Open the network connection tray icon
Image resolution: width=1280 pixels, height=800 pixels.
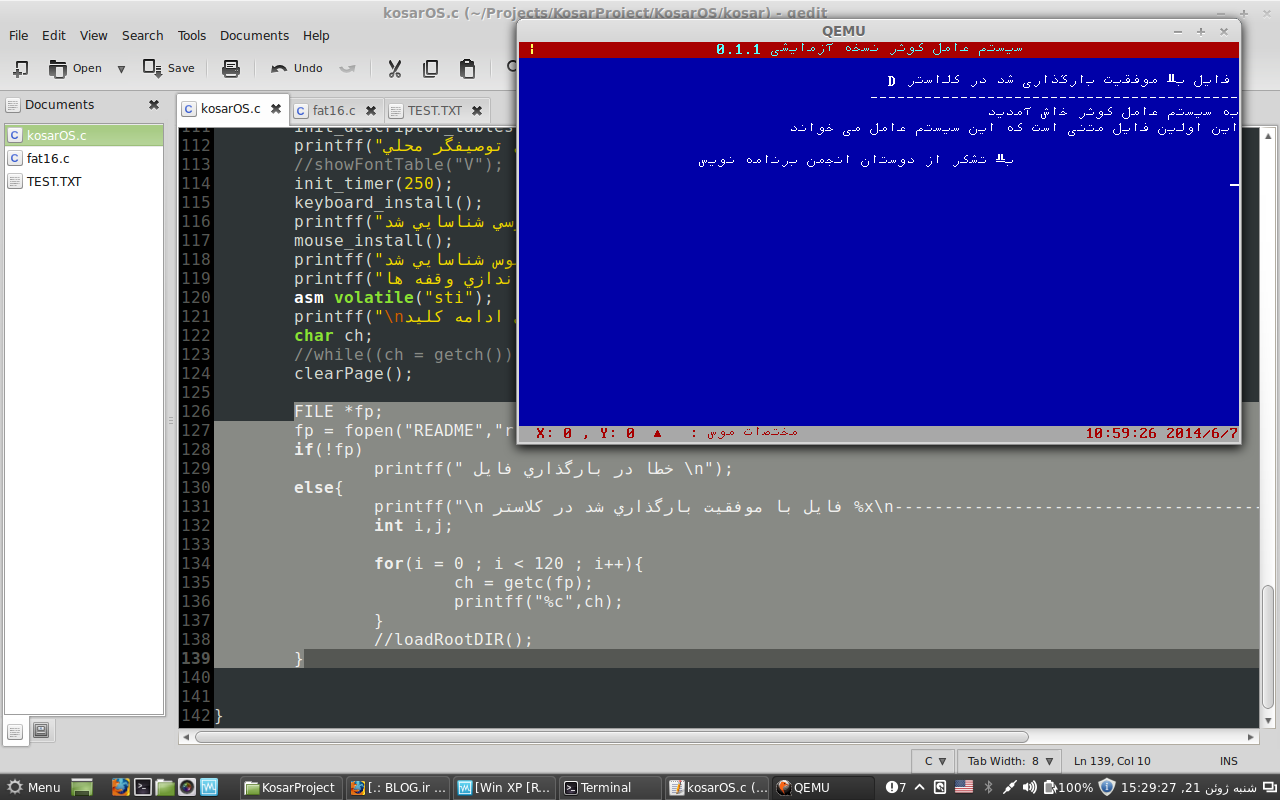(1010, 787)
